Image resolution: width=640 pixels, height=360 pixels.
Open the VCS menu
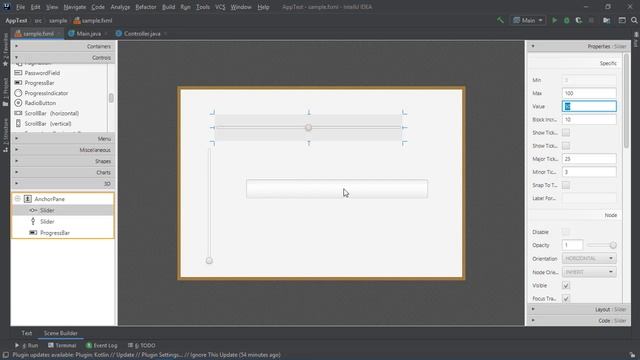pos(220,7)
